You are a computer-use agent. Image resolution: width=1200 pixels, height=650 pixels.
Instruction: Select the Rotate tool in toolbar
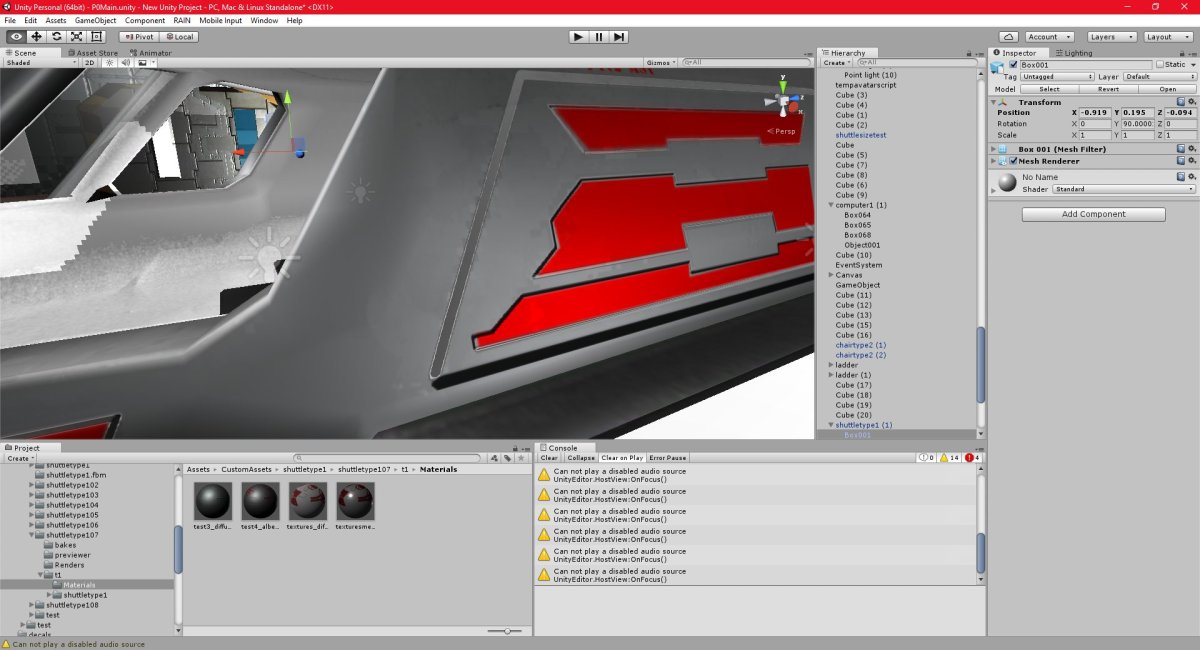[56, 36]
